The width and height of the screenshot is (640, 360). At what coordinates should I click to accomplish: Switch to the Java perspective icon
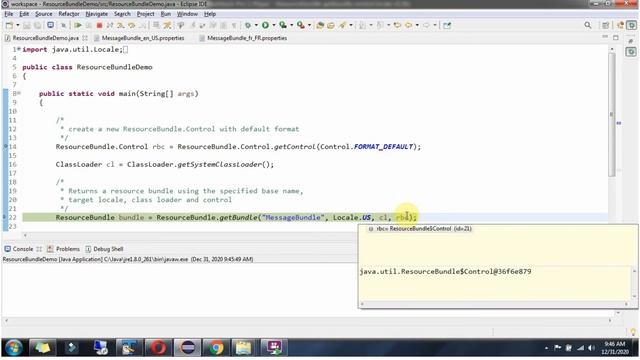tap(620, 25)
